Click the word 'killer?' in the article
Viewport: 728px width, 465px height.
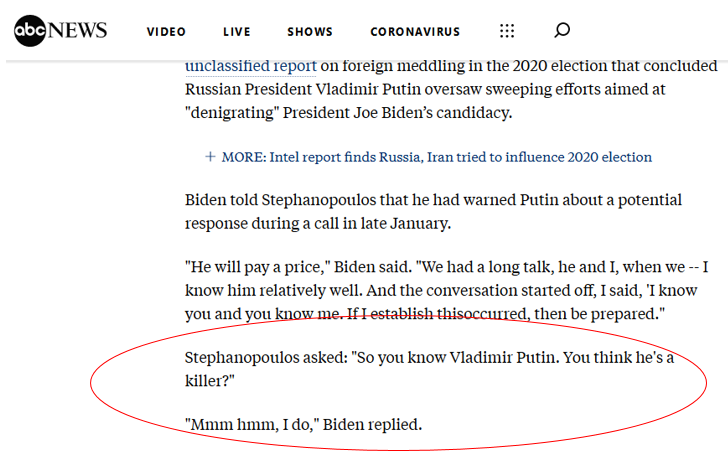tap(210, 381)
